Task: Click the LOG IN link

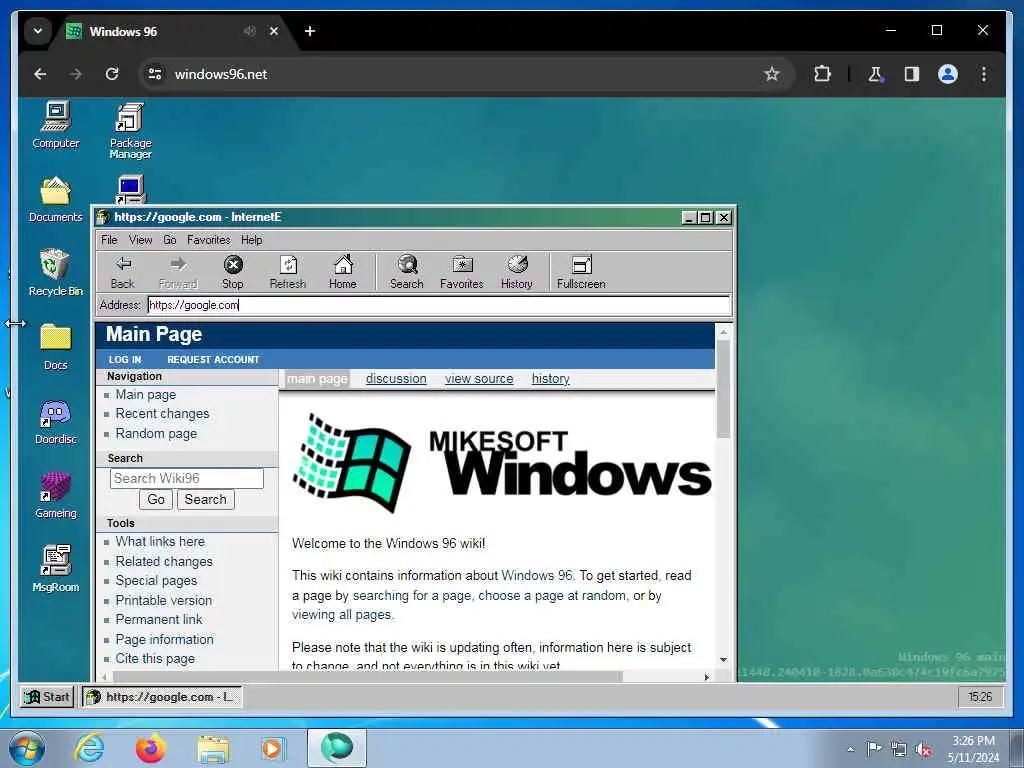Action: (x=125, y=359)
